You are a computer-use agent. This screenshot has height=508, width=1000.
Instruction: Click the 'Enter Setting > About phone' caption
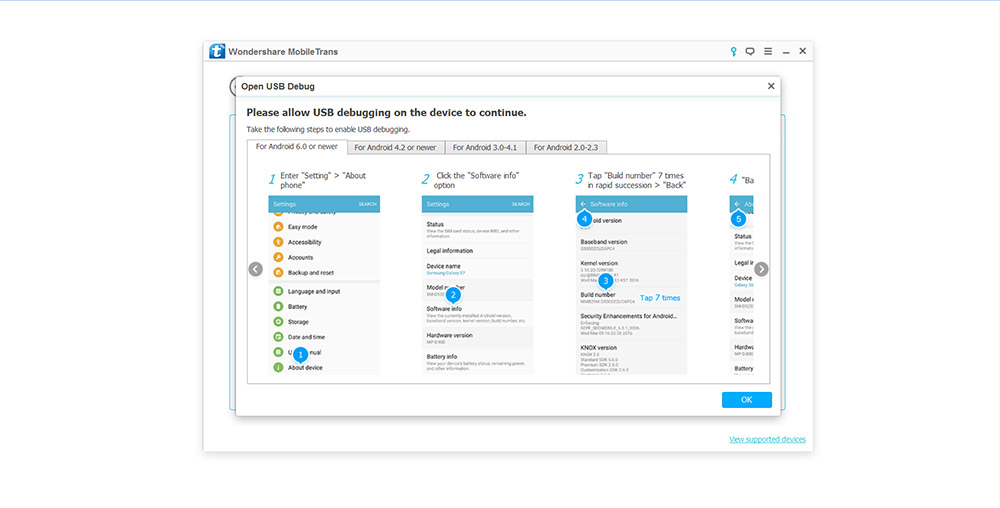(323, 180)
